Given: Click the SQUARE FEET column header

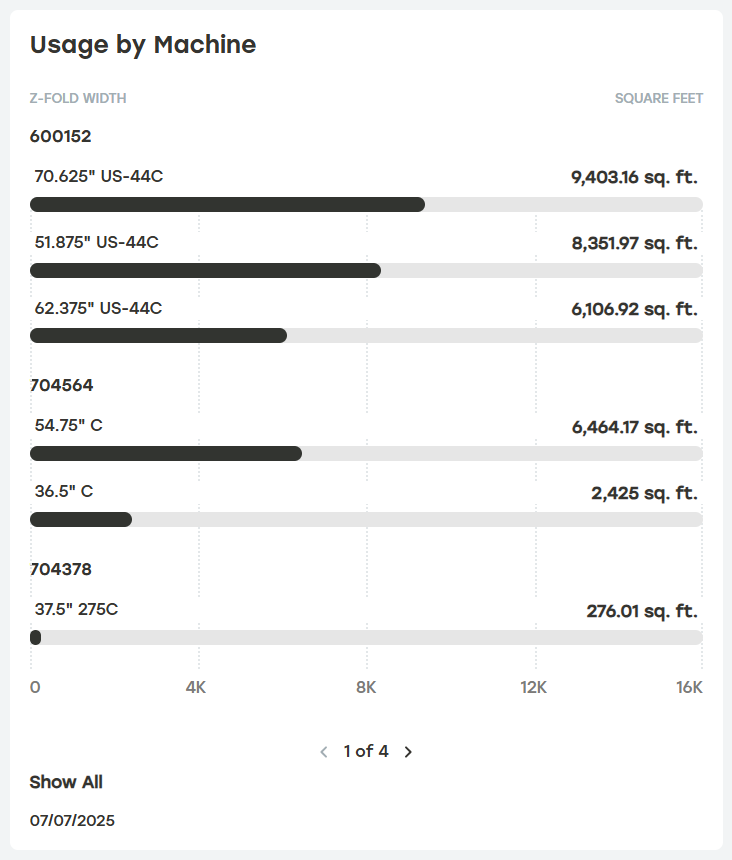Looking at the screenshot, I should tap(657, 98).
